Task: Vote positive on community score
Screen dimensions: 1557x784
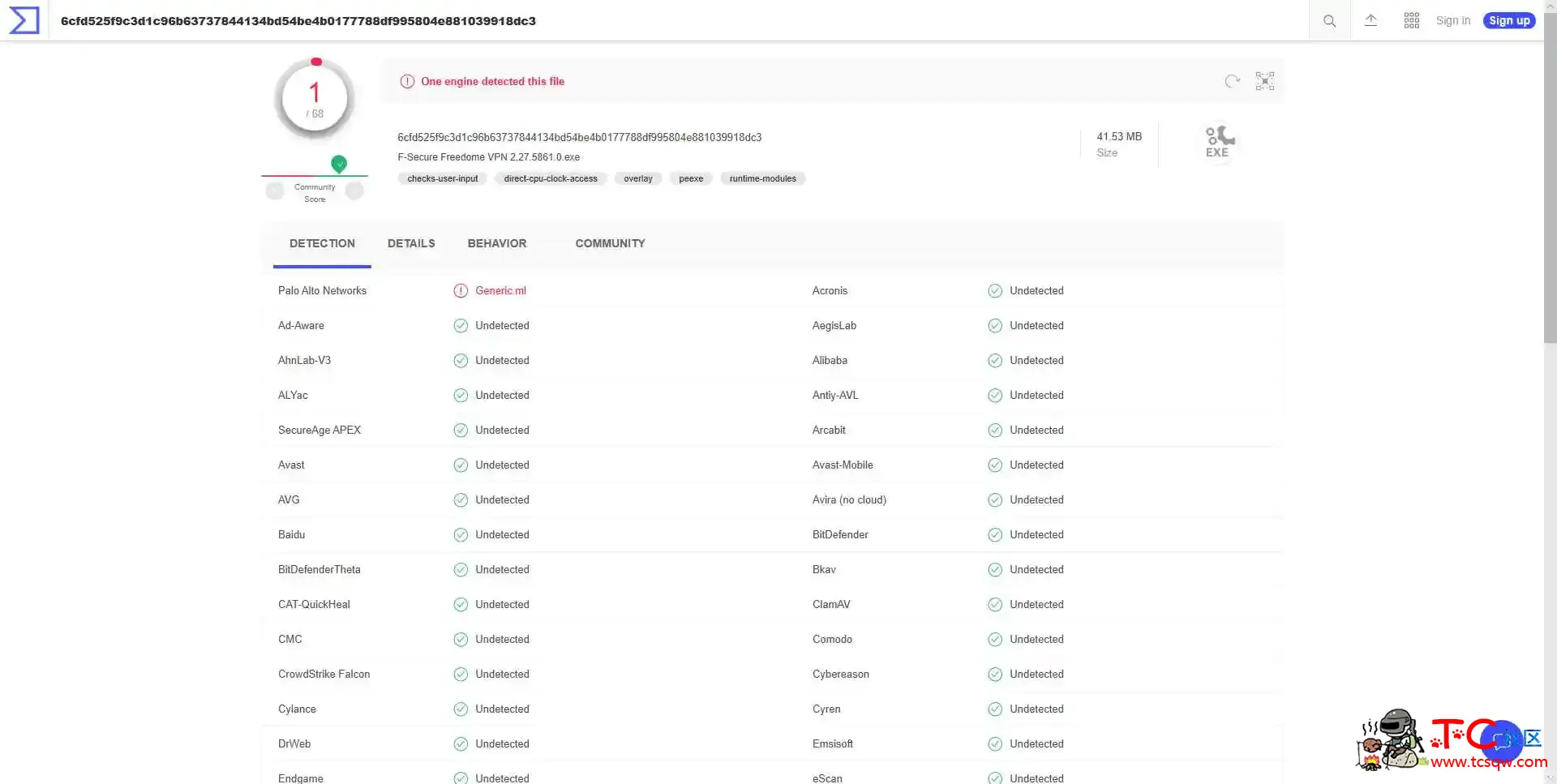Action: [354, 191]
